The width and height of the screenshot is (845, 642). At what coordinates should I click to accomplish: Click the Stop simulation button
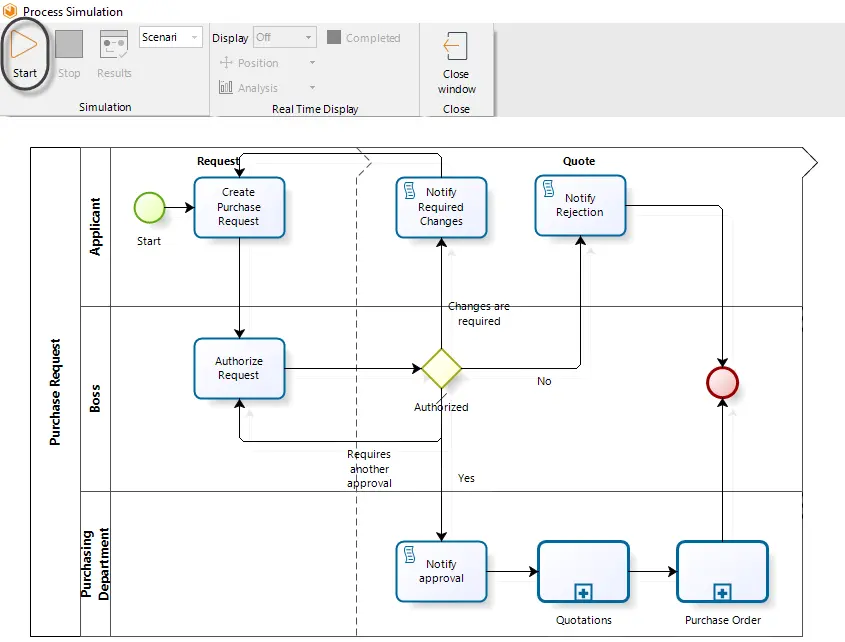69,54
